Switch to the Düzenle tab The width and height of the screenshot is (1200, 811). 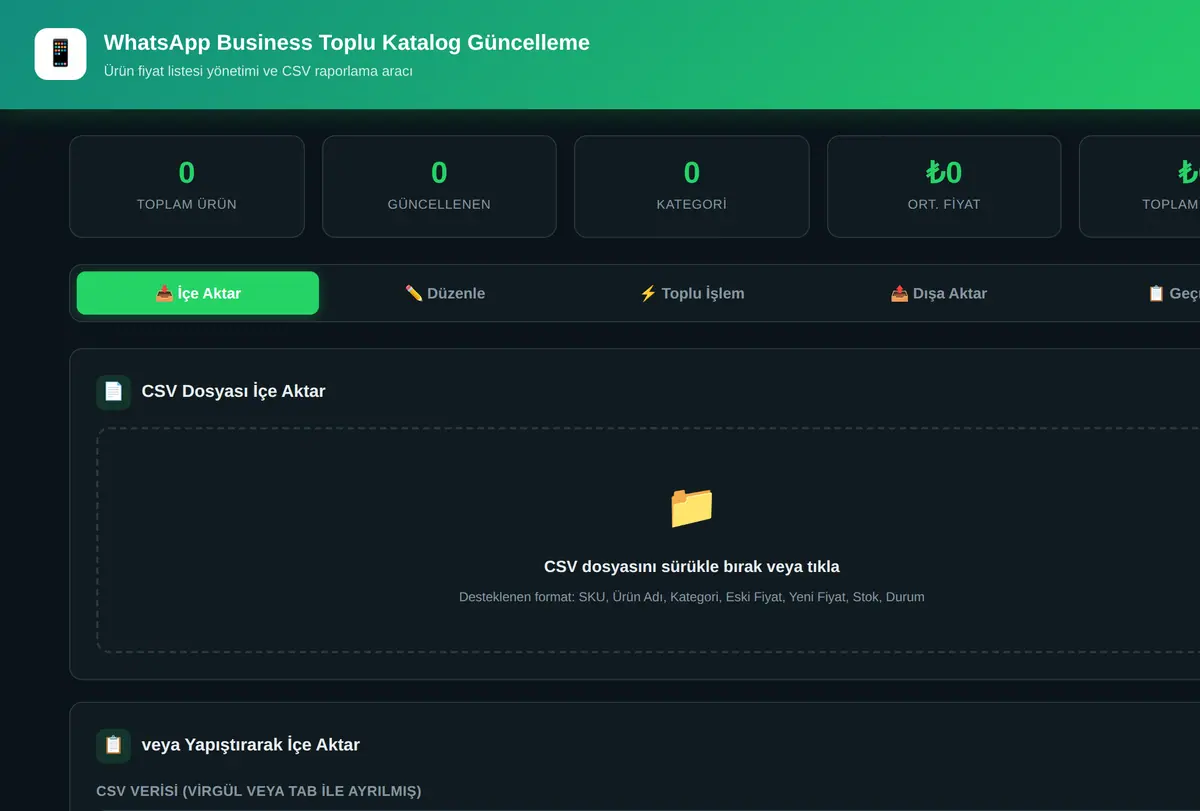coord(445,293)
